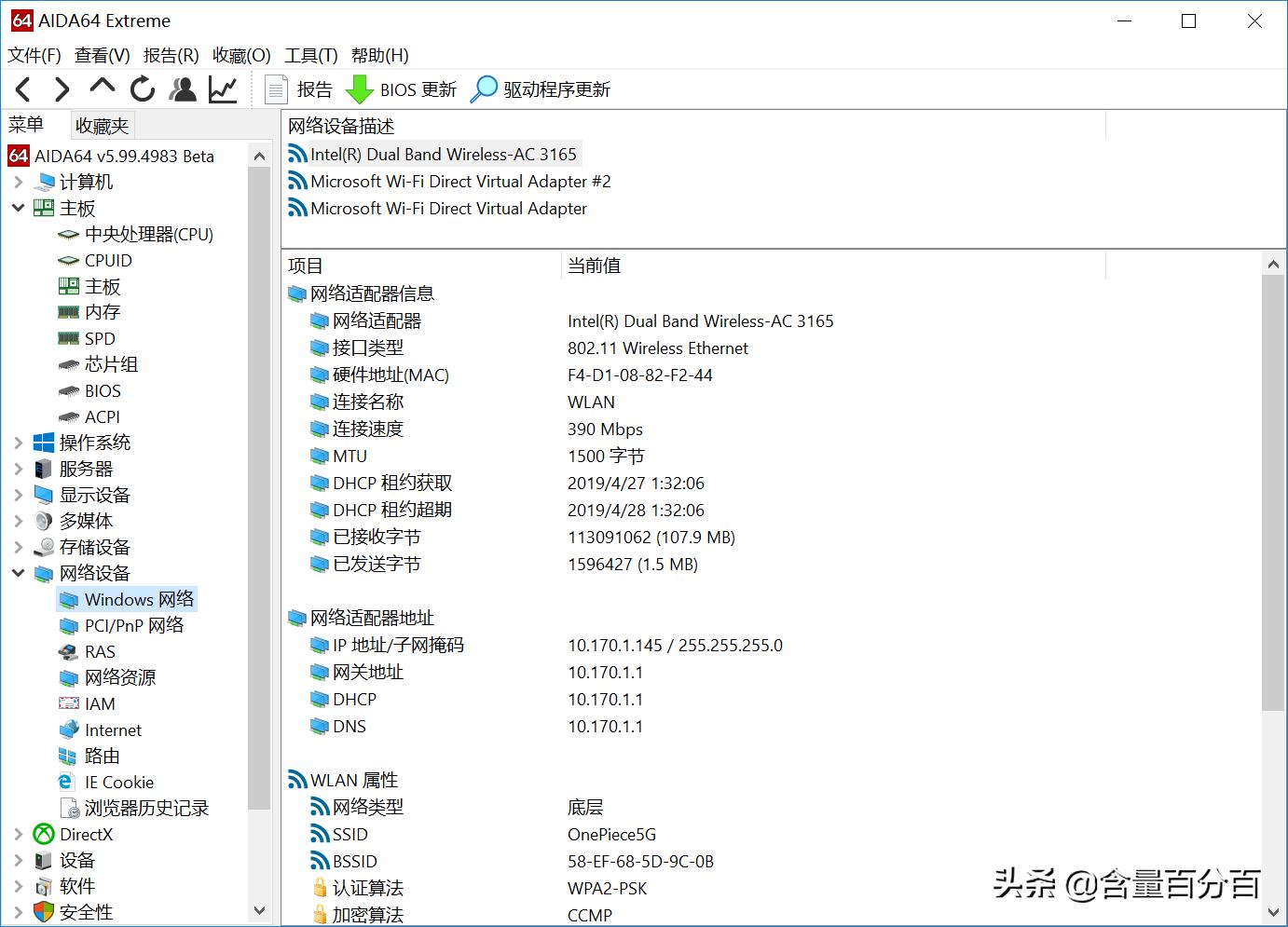Expand the DirectX tree node
Image resolution: width=1288 pixels, height=927 pixels.
19,834
